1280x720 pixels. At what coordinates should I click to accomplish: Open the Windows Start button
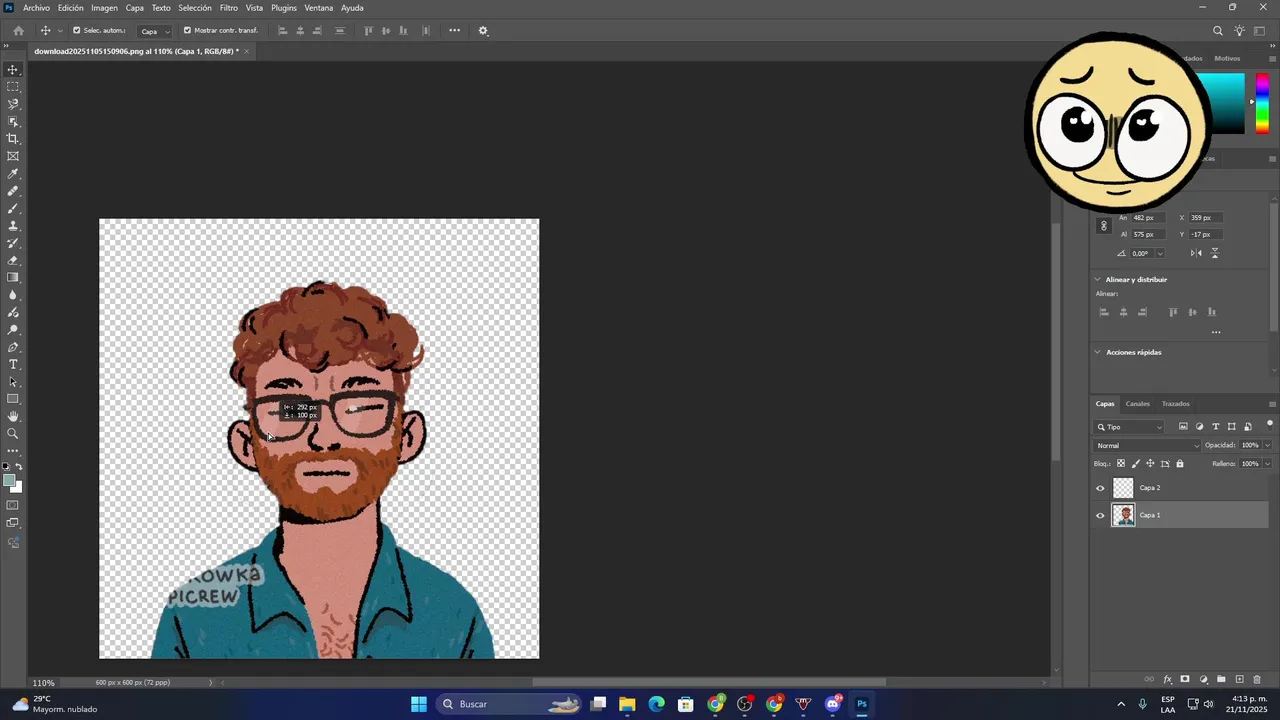click(x=419, y=704)
